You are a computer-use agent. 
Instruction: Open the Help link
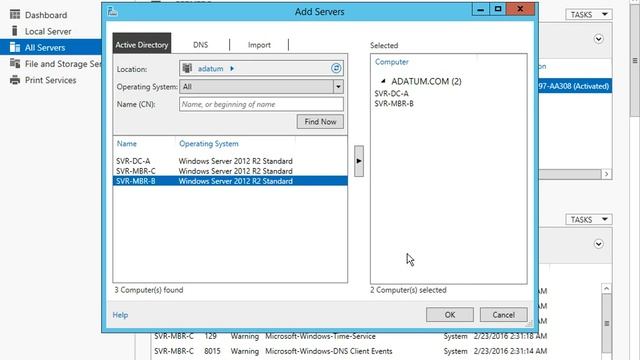coord(120,315)
